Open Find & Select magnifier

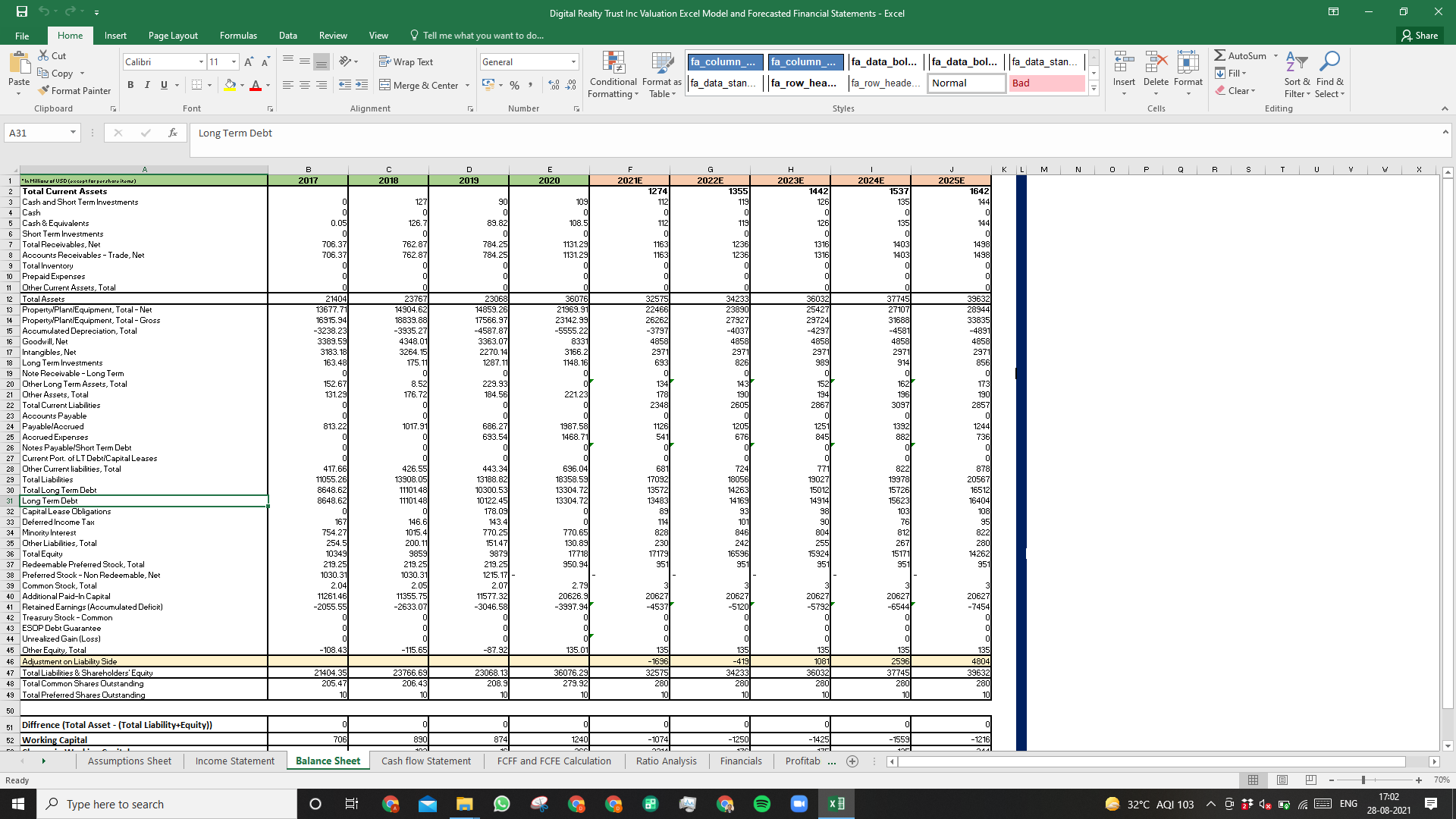1329,74
